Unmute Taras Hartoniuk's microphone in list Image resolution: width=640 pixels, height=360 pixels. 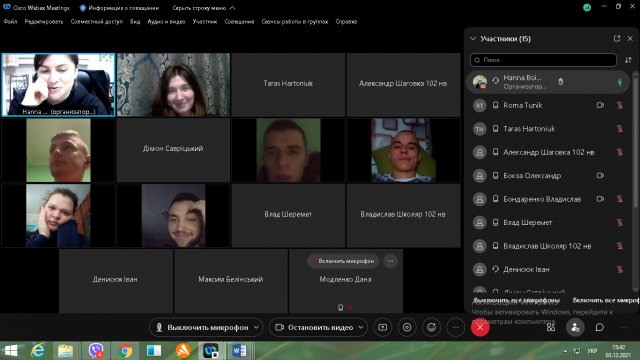coord(620,129)
